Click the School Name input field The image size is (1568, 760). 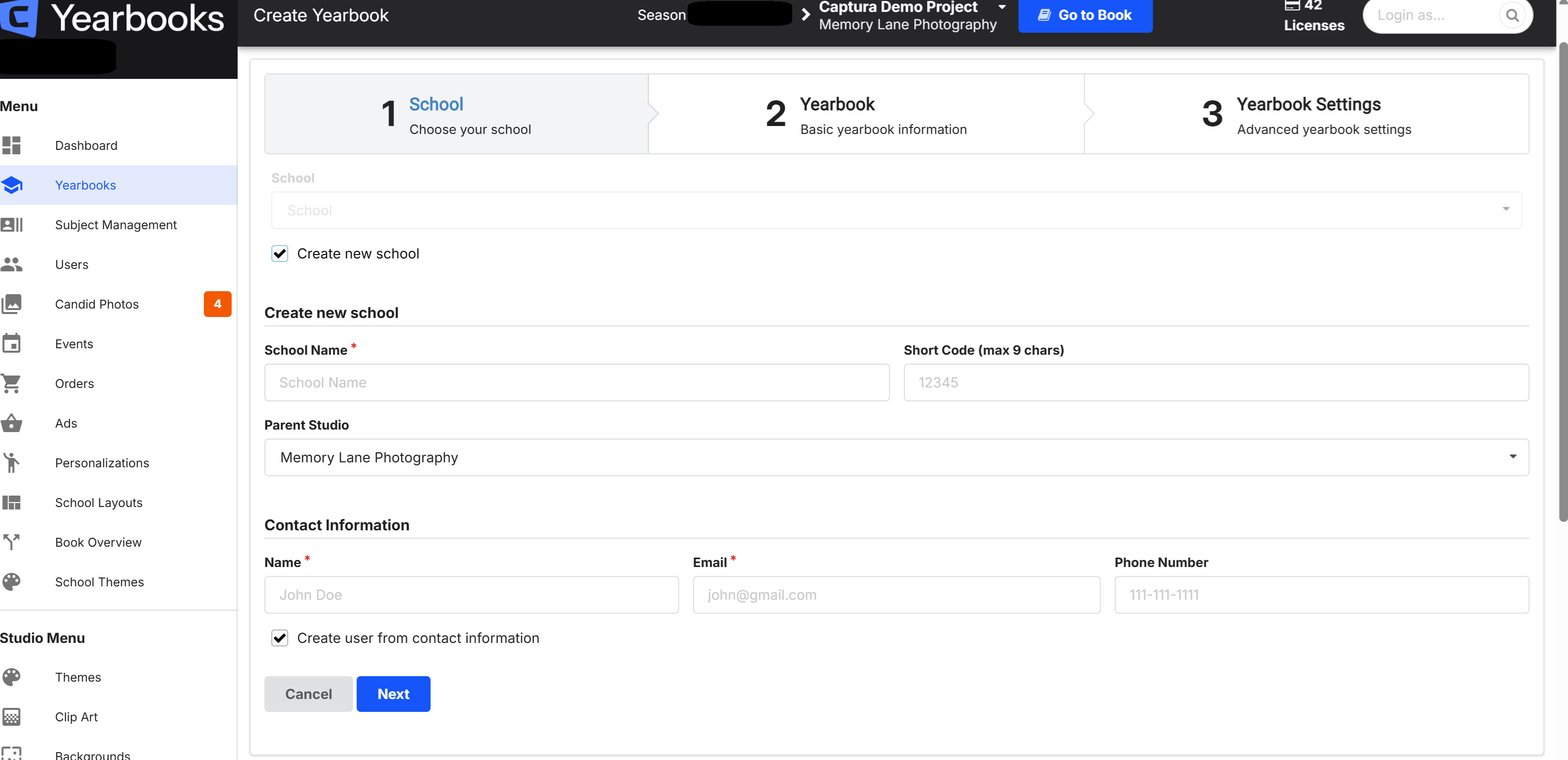(x=576, y=382)
